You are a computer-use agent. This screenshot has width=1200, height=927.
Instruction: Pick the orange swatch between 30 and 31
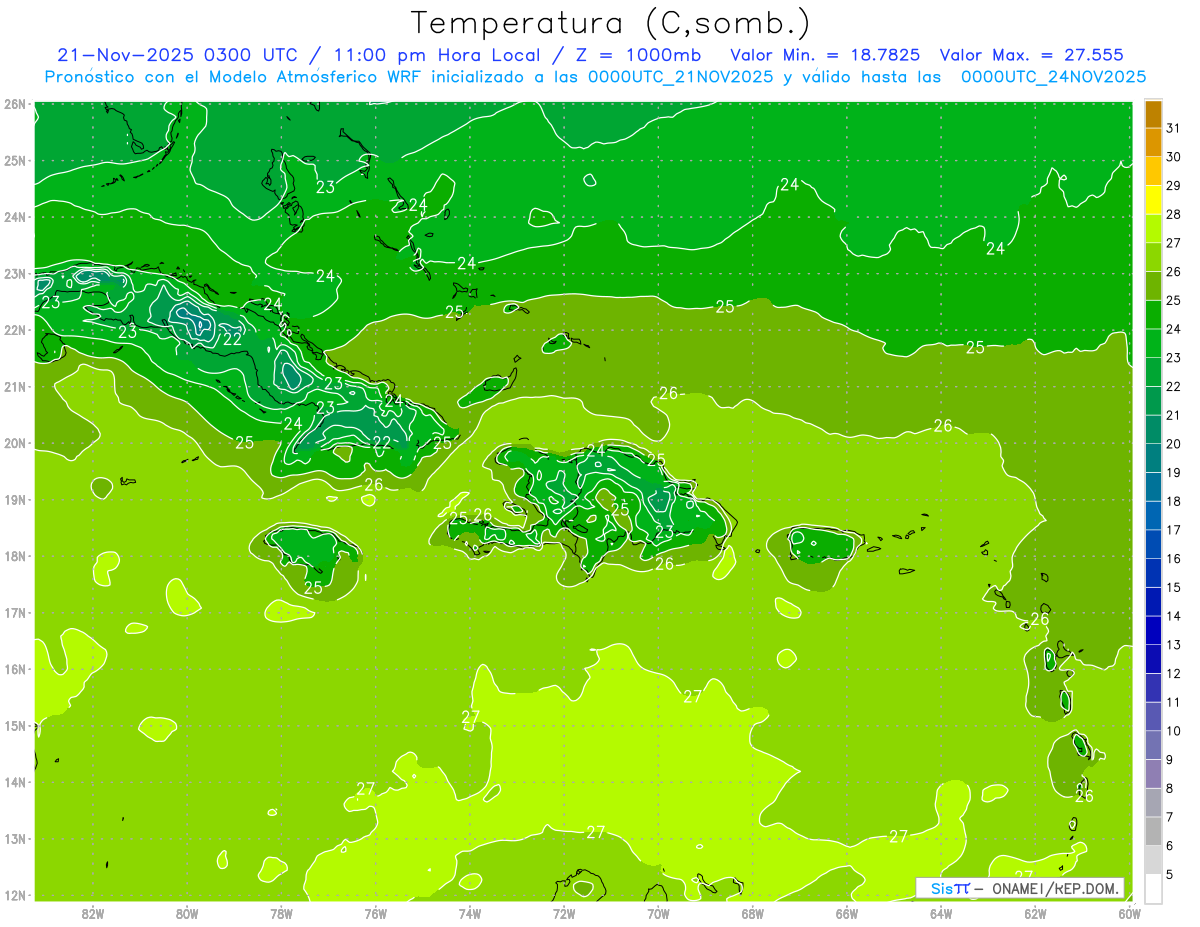[1152, 143]
